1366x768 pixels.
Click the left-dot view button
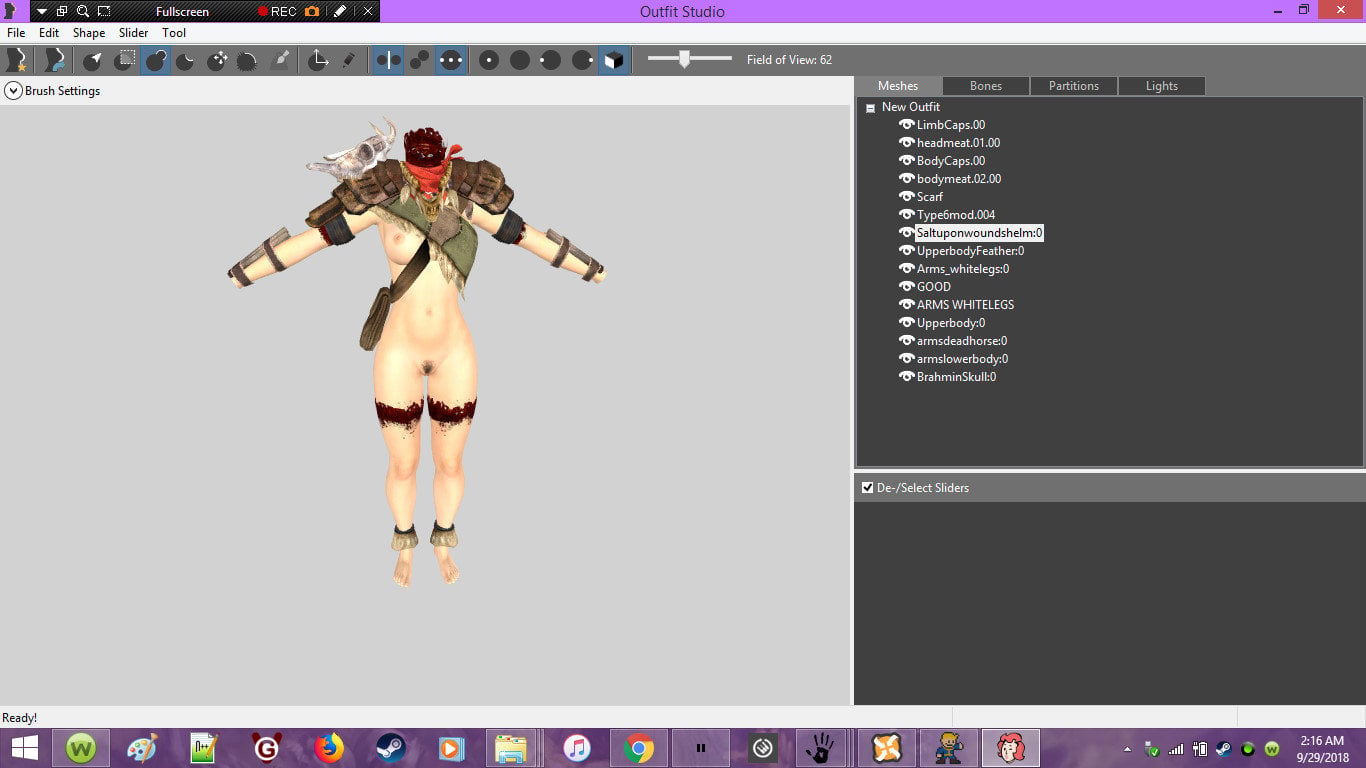(x=551, y=60)
